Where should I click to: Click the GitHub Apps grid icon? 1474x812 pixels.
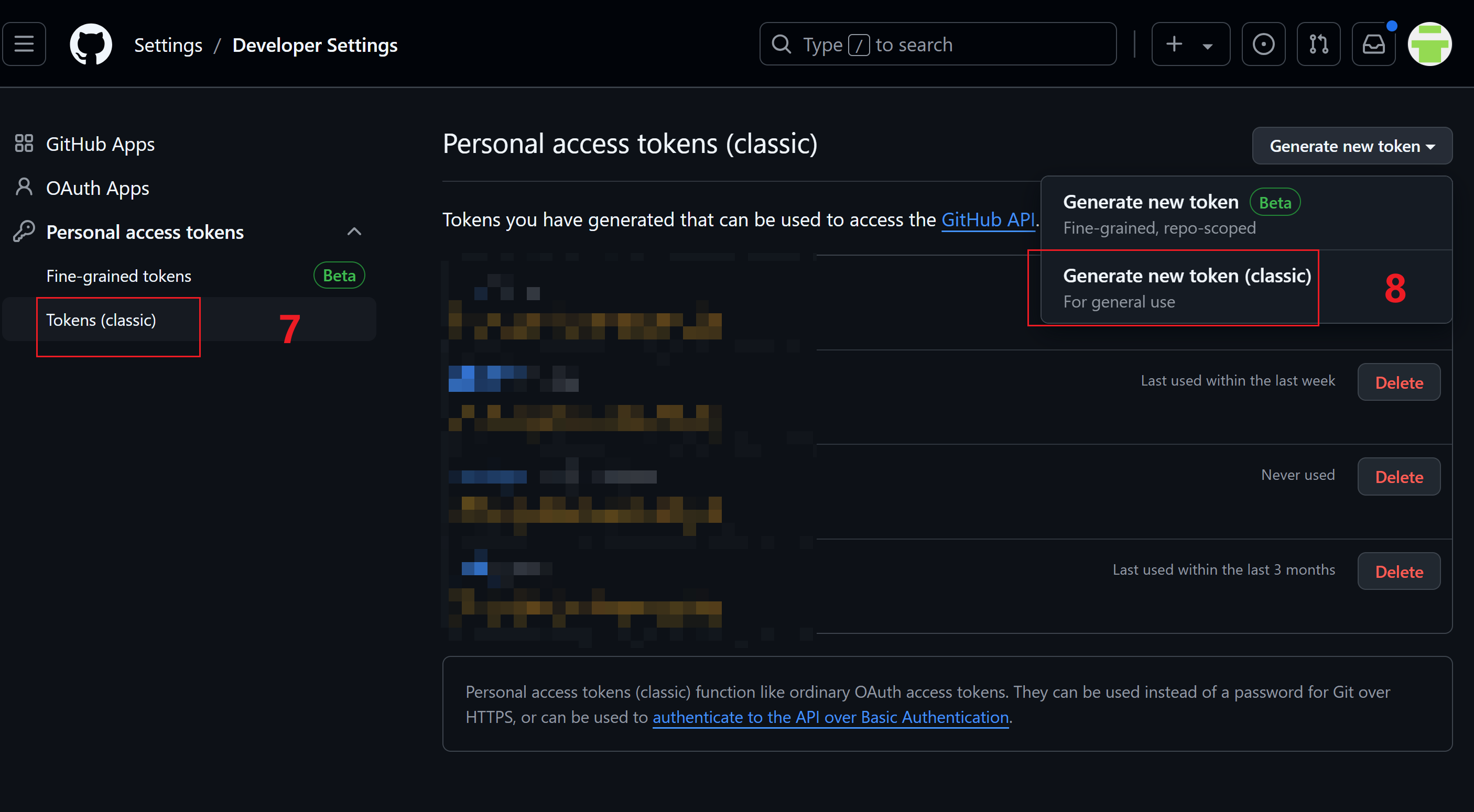click(24, 143)
